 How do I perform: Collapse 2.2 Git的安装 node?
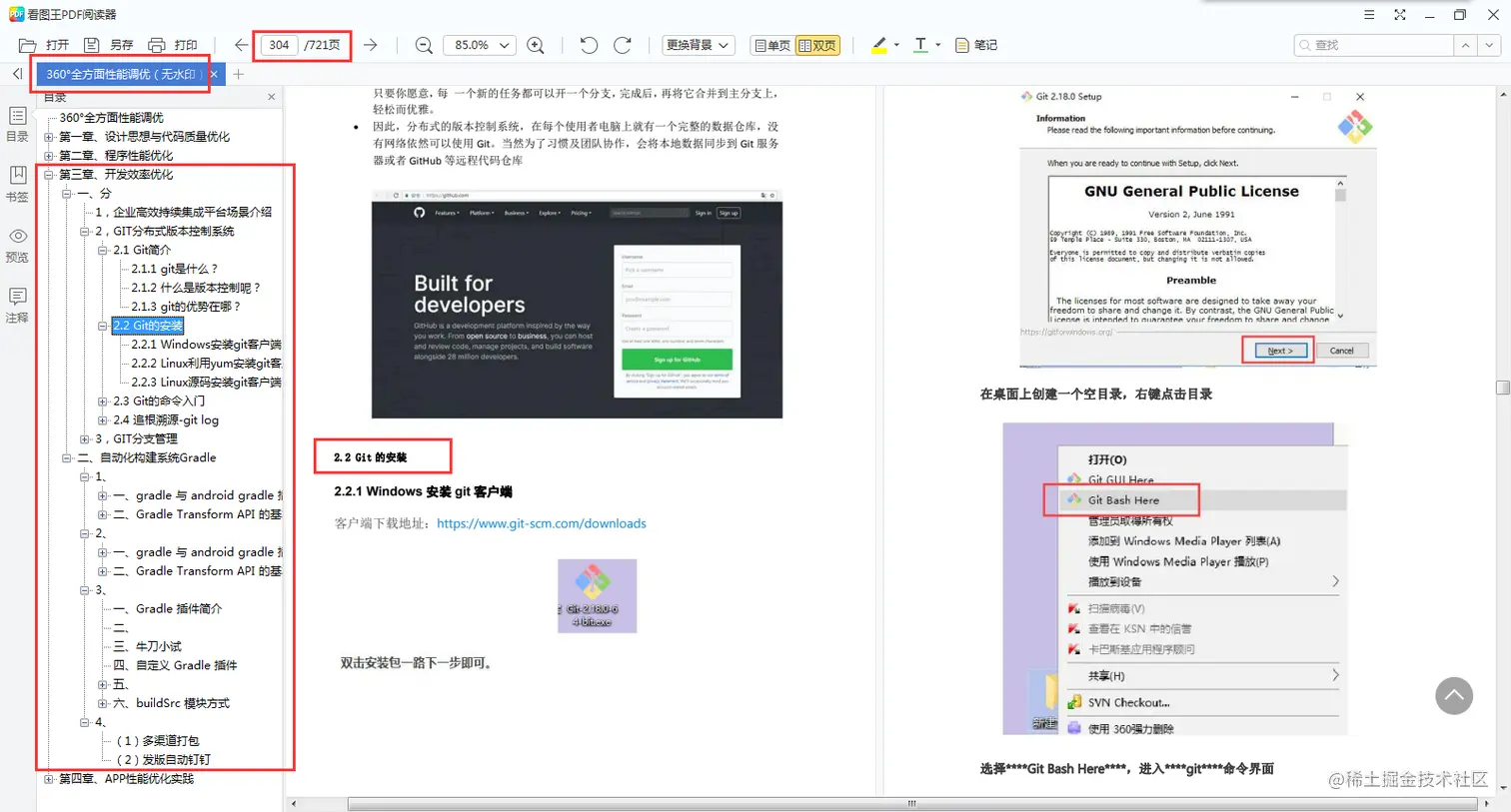103,326
